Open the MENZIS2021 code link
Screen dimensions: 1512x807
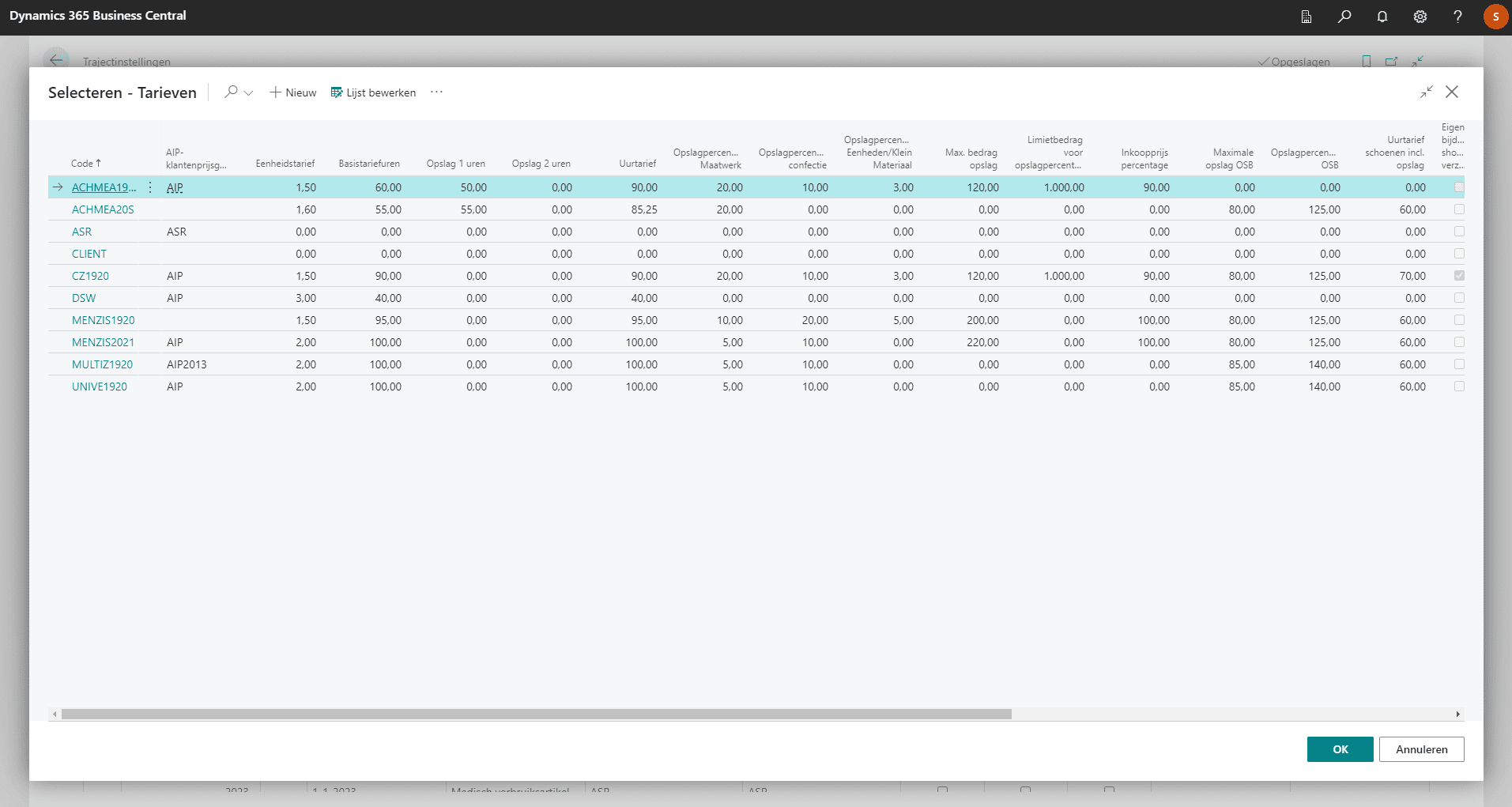click(x=103, y=342)
